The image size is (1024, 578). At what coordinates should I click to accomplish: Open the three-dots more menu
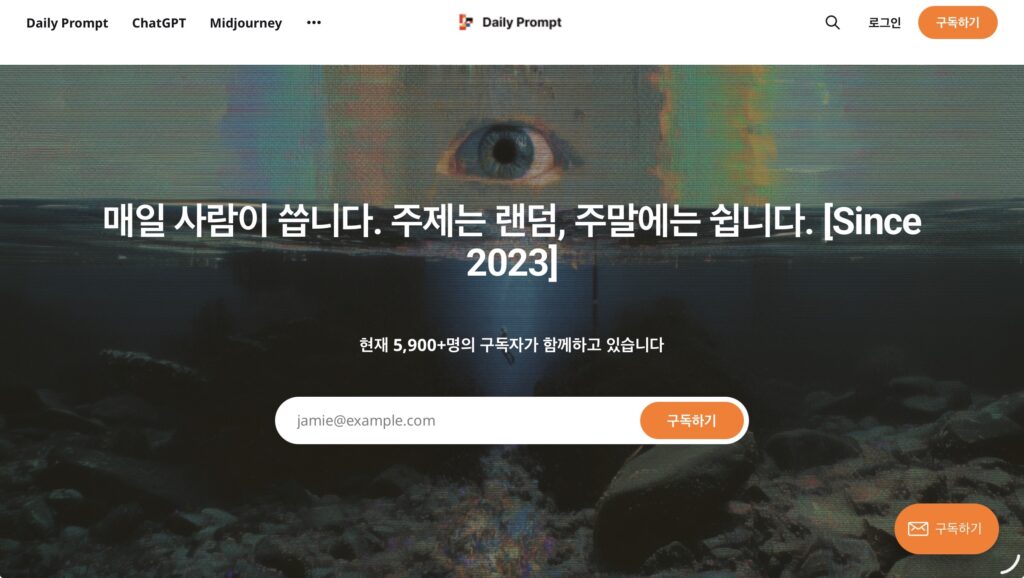click(x=313, y=22)
